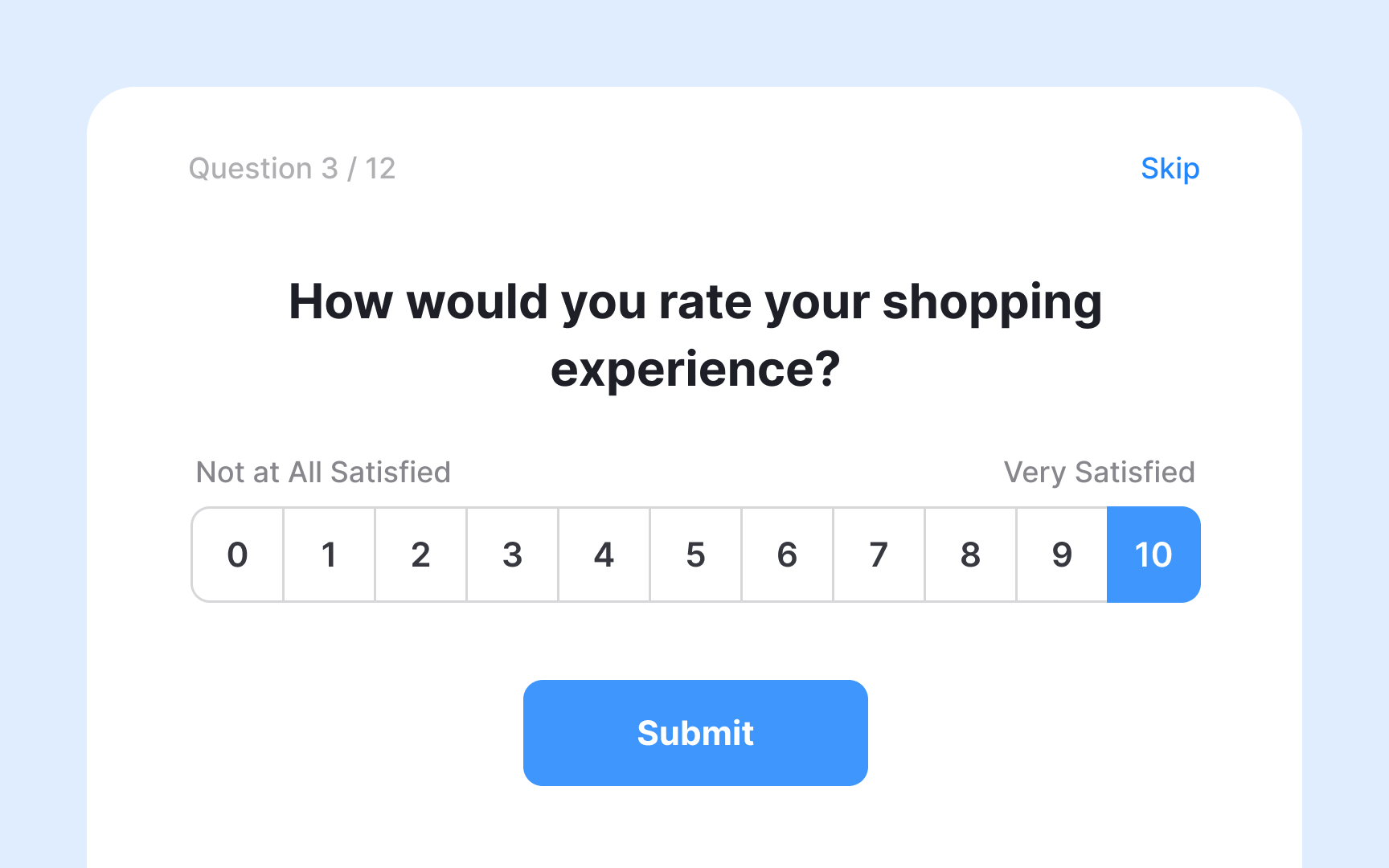
Task: Select rating 4
Action: click(x=604, y=555)
